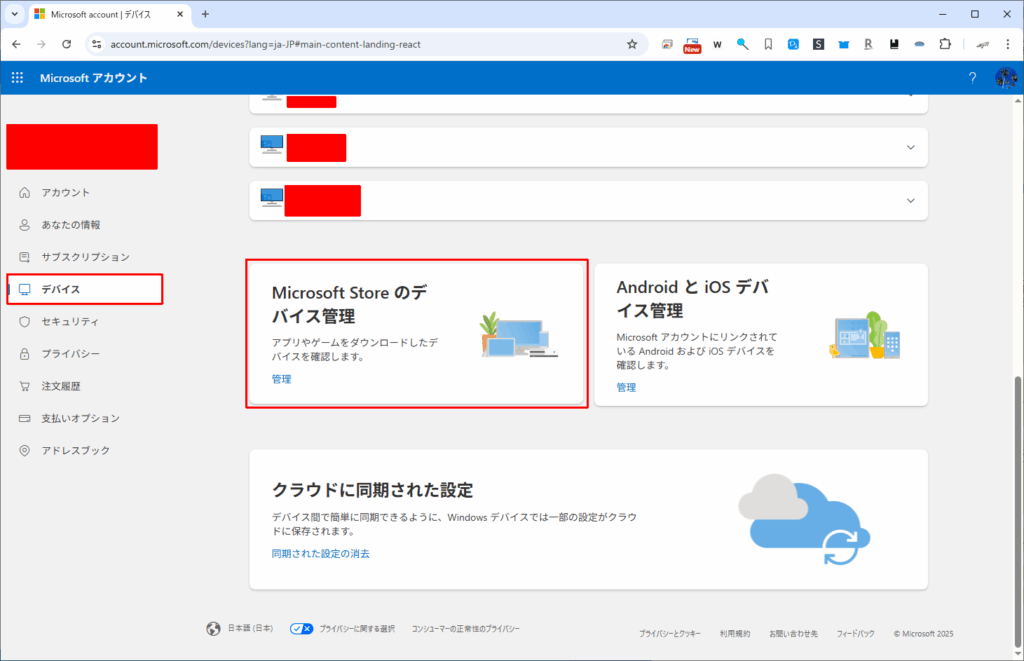Image resolution: width=1024 pixels, height=661 pixels.
Task: Open セキュリティ in the sidebar
Action: pos(70,321)
